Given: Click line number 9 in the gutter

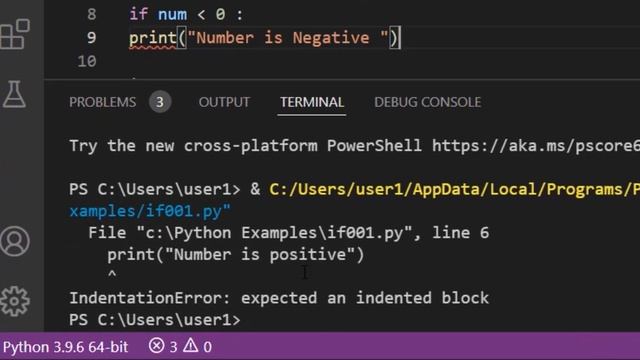Looking at the screenshot, I should click(x=91, y=38).
